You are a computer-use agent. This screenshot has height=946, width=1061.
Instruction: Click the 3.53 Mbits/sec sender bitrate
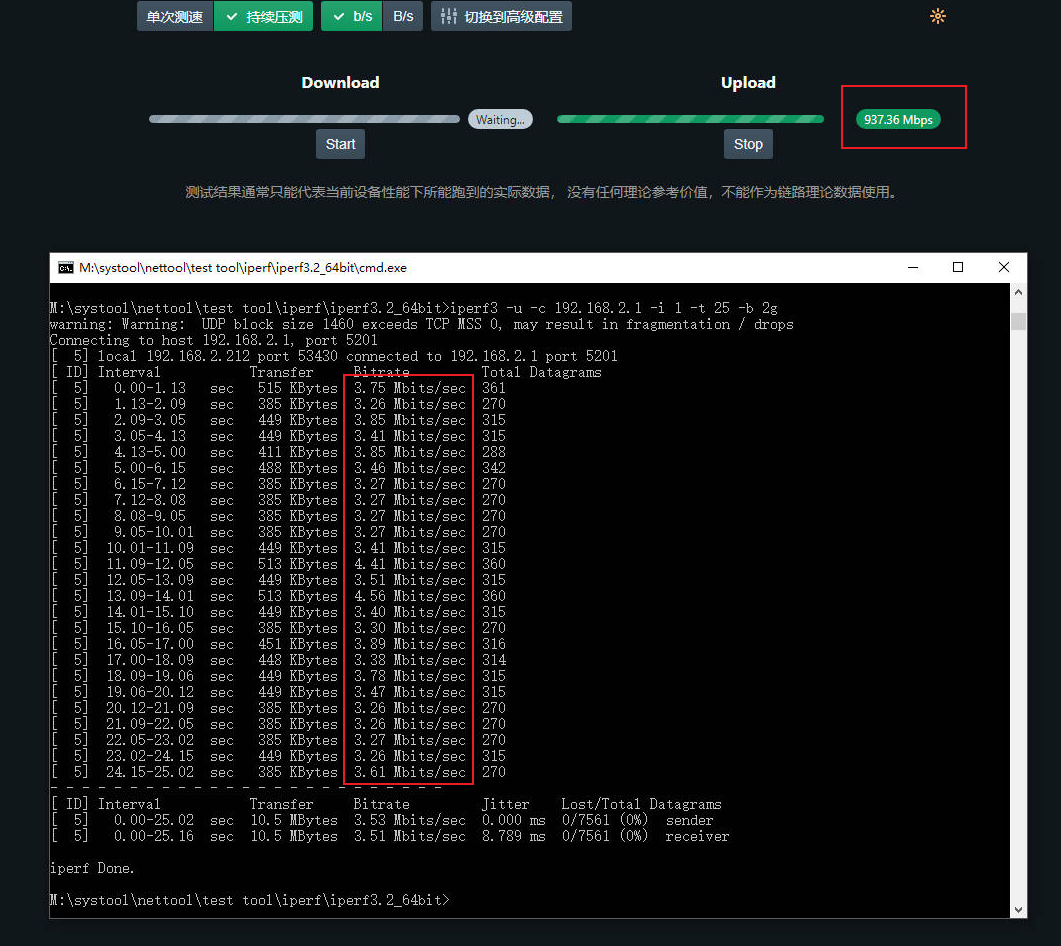pyautogui.click(x=410, y=820)
